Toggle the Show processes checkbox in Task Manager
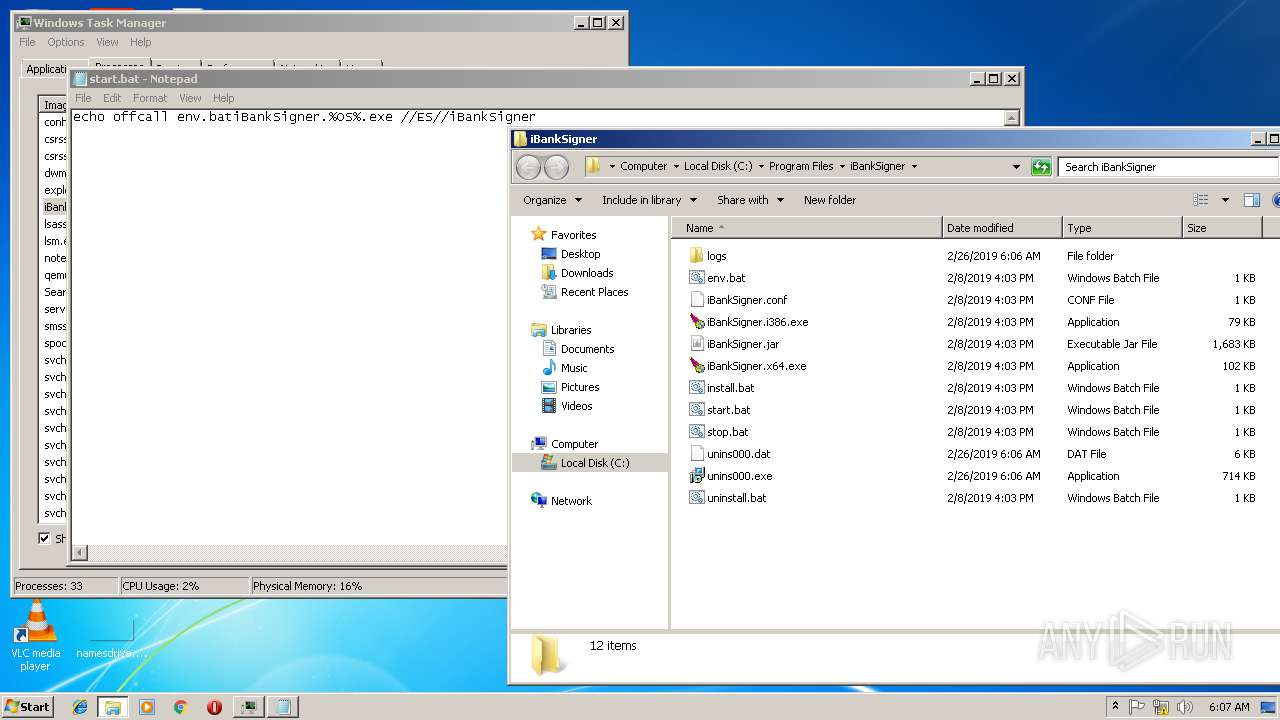Image resolution: width=1280 pixels, height=720 pixels. coord(44,538)
